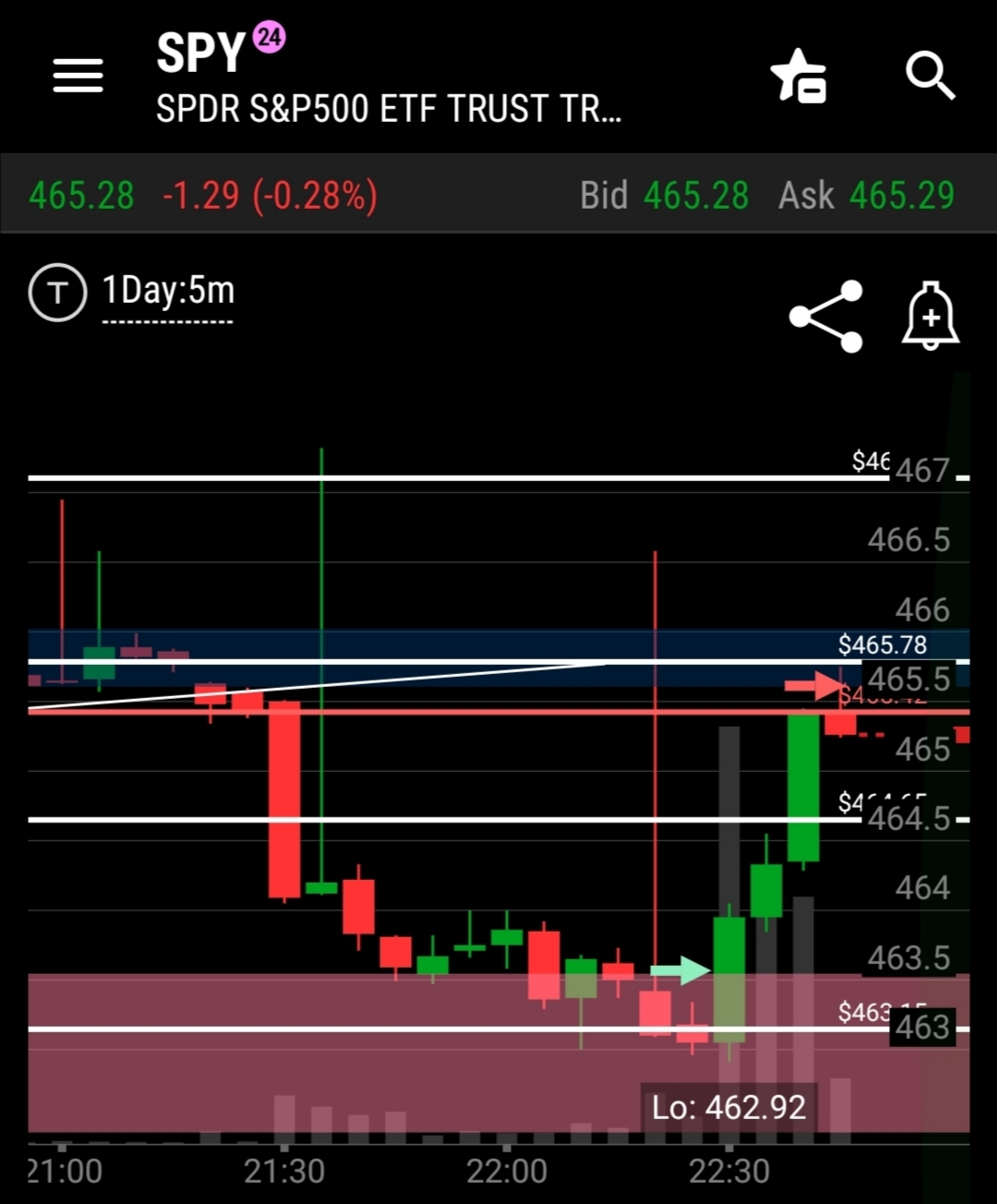Tap the 22:00 time axis label
997x1204 pixels.
(x=507, y=1171)
